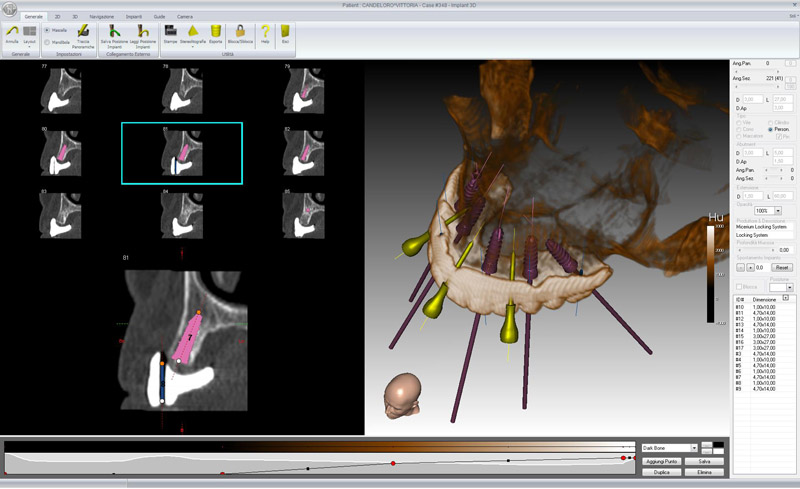Select the Mascella radio button
Screen dimensions: 800x489
tap(46, 29)
